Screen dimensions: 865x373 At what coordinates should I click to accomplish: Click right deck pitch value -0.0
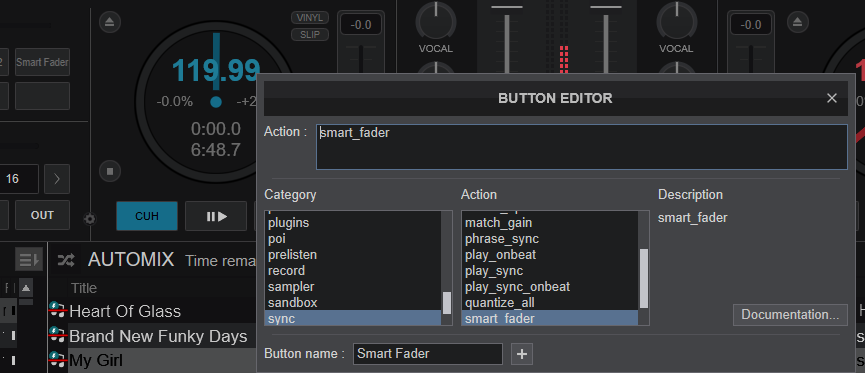(x=751, y=25)
